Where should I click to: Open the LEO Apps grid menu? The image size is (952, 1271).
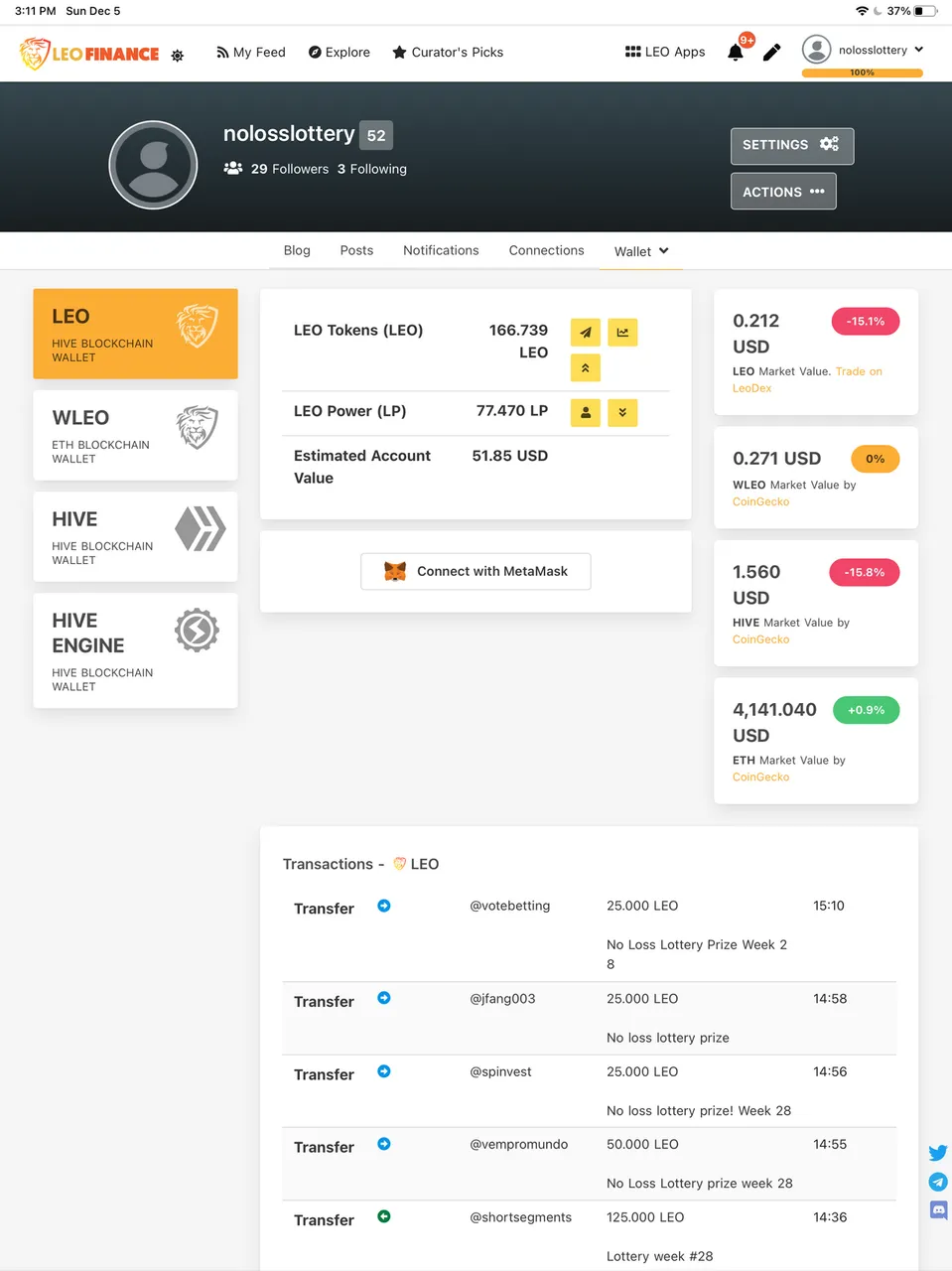point(665,52)
